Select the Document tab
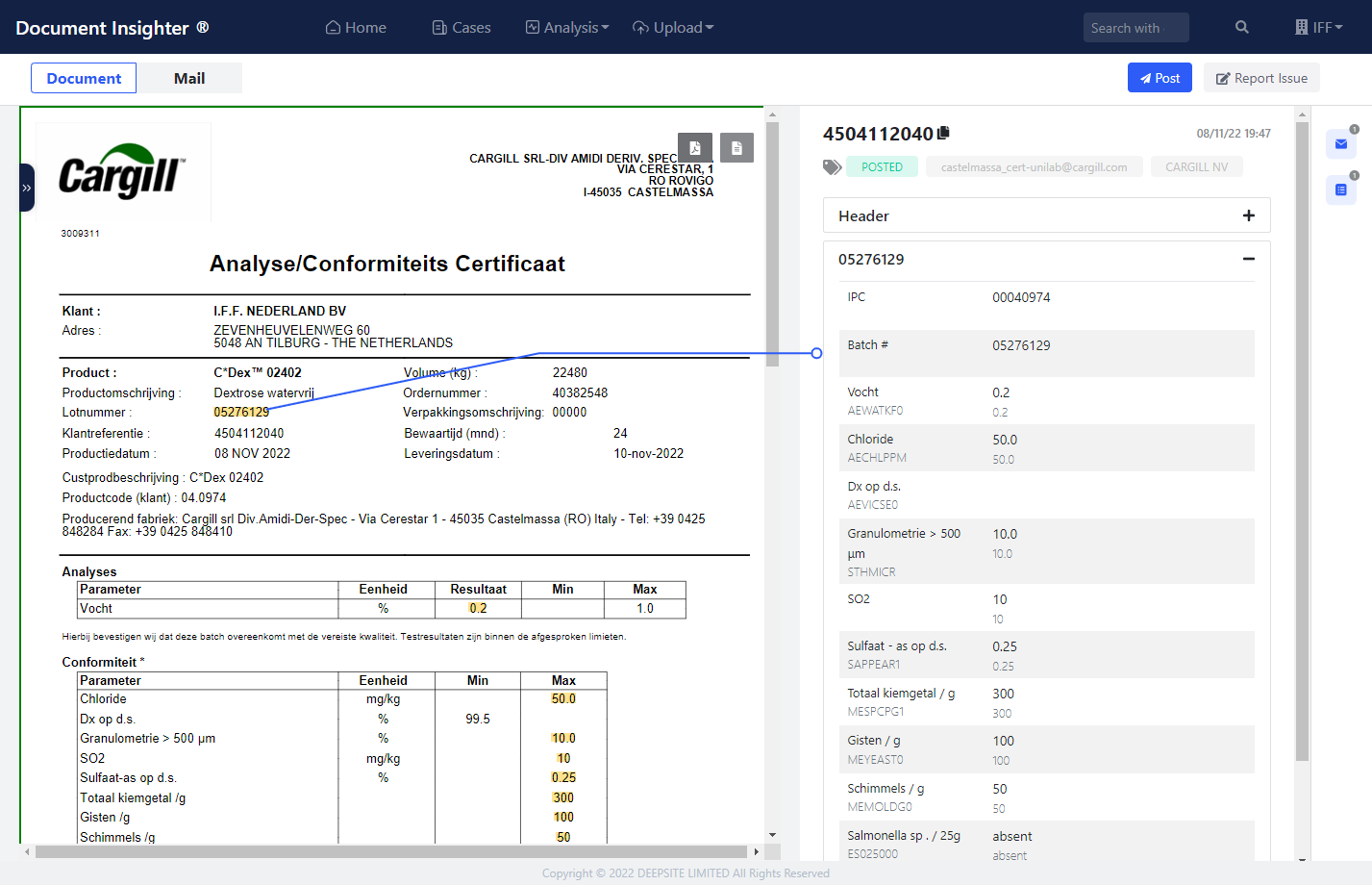This screenshot has height=885, width=1372. (84, 78)
